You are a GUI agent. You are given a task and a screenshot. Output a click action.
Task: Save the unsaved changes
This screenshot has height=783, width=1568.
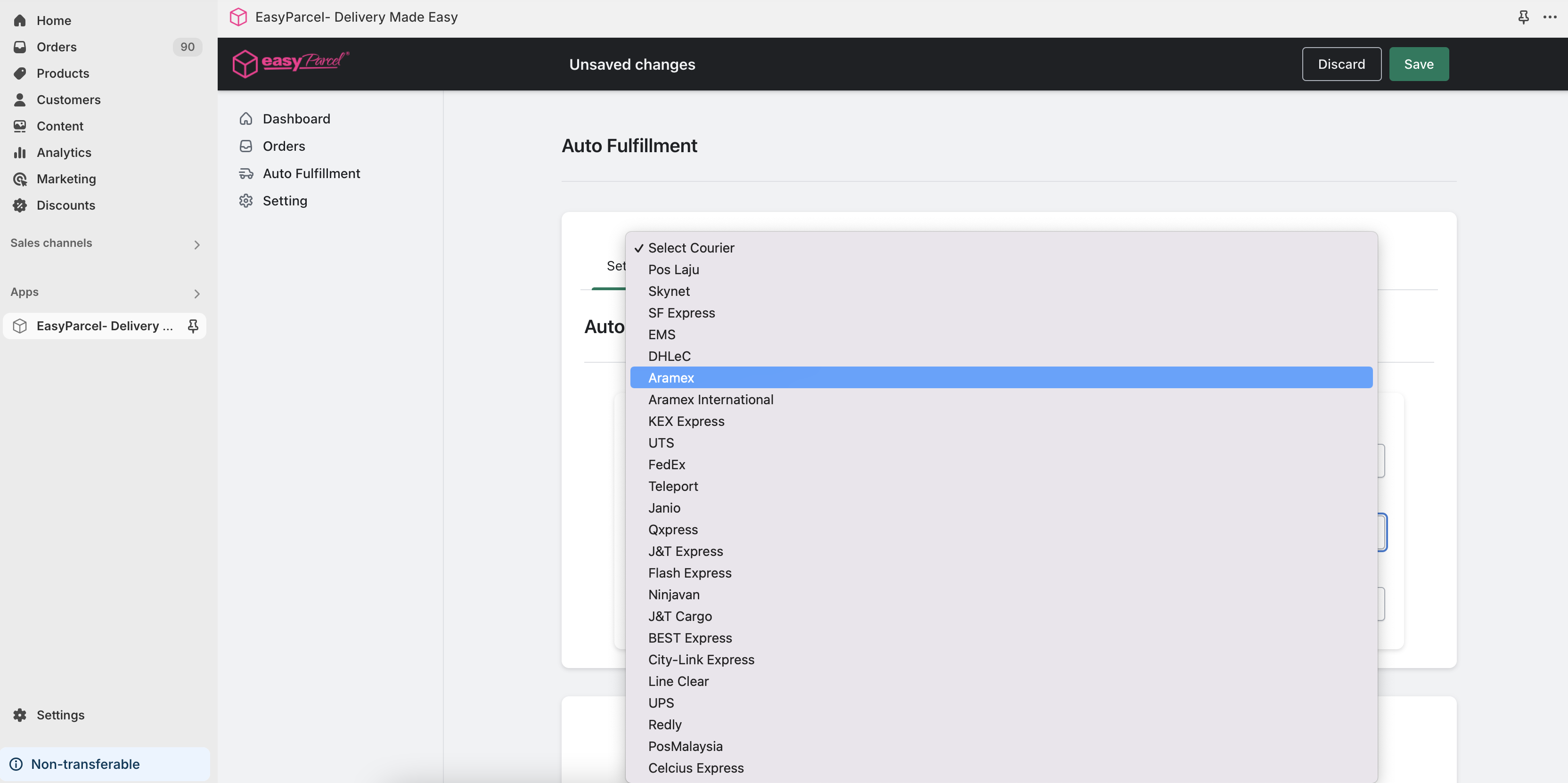(x=1418, y=64)
